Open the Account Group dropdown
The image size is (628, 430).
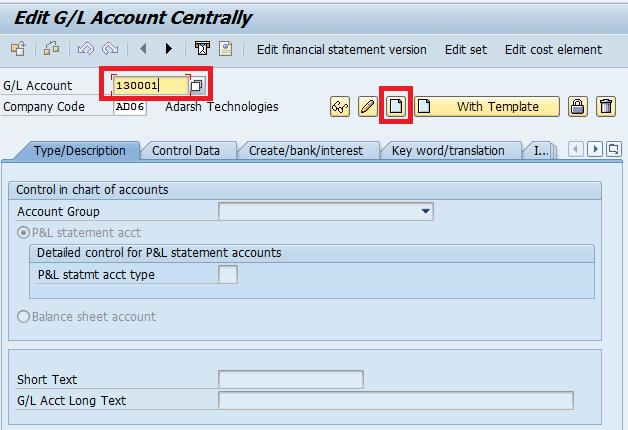(426, 212)
